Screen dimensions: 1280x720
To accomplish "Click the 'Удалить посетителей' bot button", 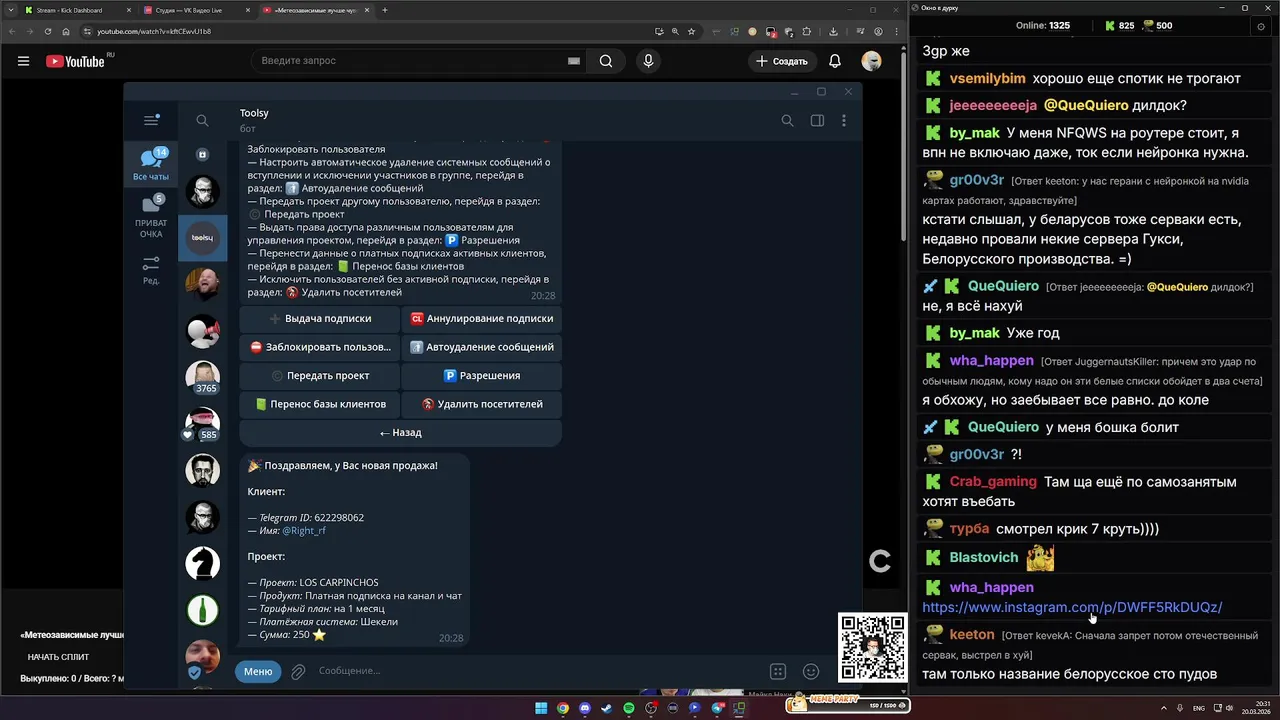I will (x=481, y=404).
